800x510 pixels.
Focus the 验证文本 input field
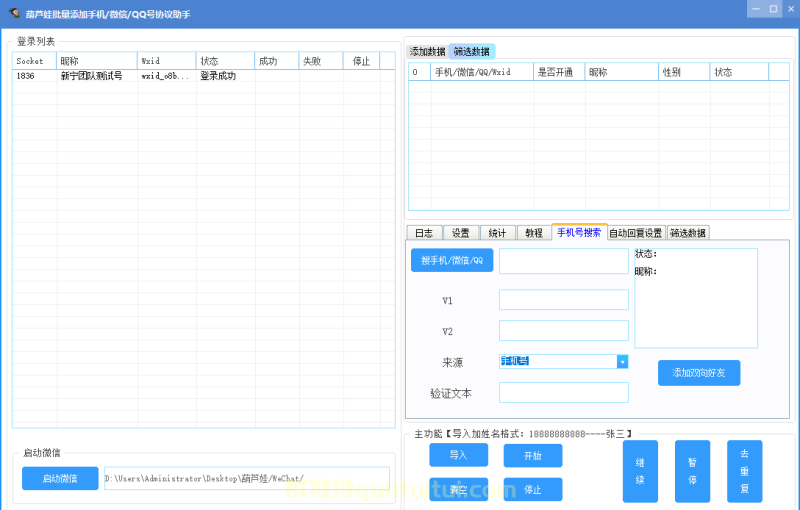point(563,393)
